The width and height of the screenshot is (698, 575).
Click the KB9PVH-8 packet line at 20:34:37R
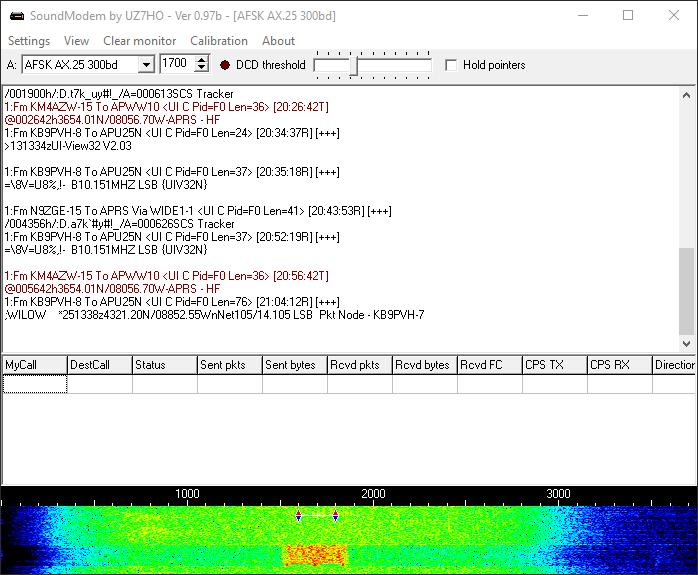pos(172,133)
